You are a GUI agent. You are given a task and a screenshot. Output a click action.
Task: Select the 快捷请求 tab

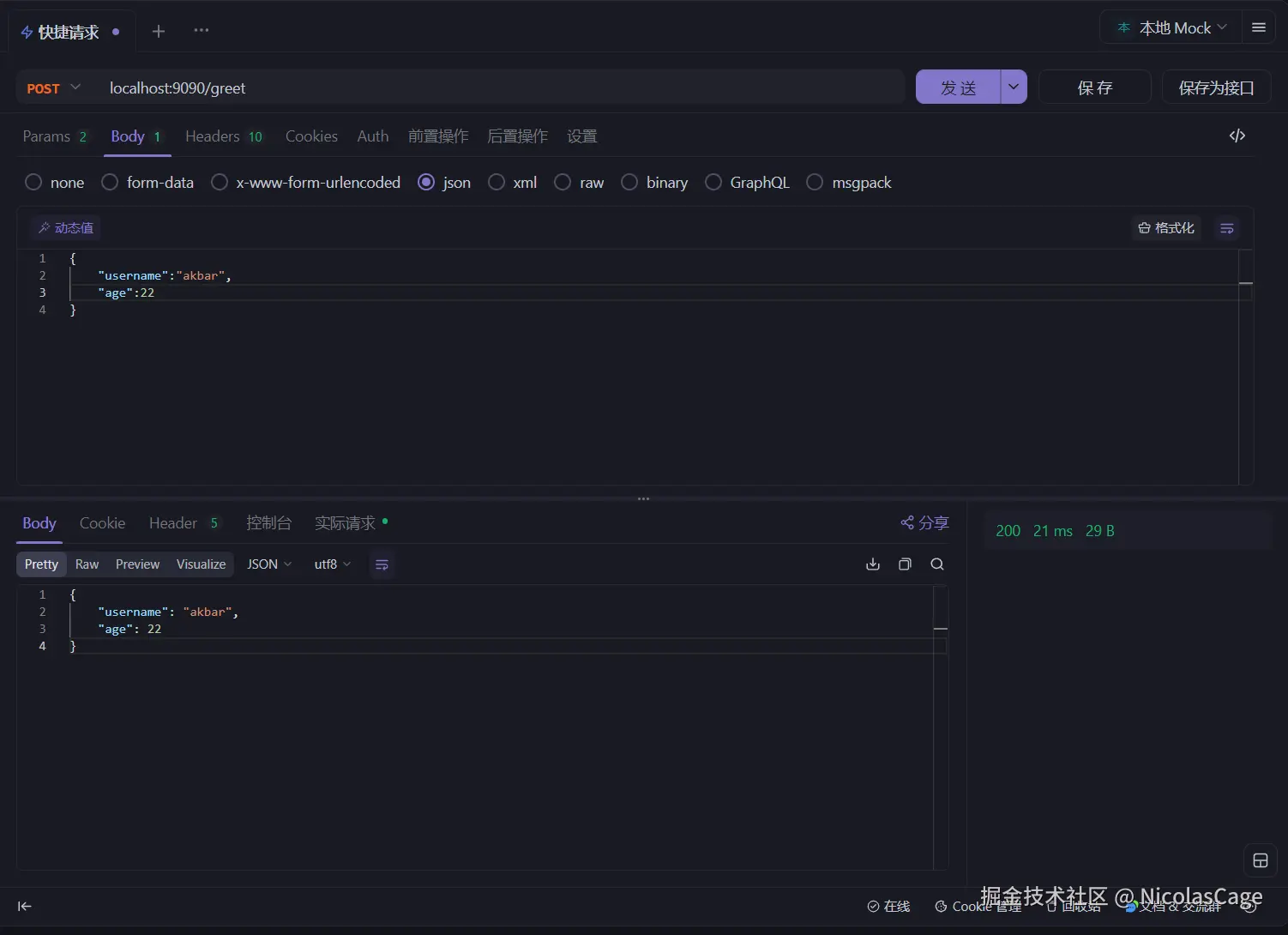(71, 33)
